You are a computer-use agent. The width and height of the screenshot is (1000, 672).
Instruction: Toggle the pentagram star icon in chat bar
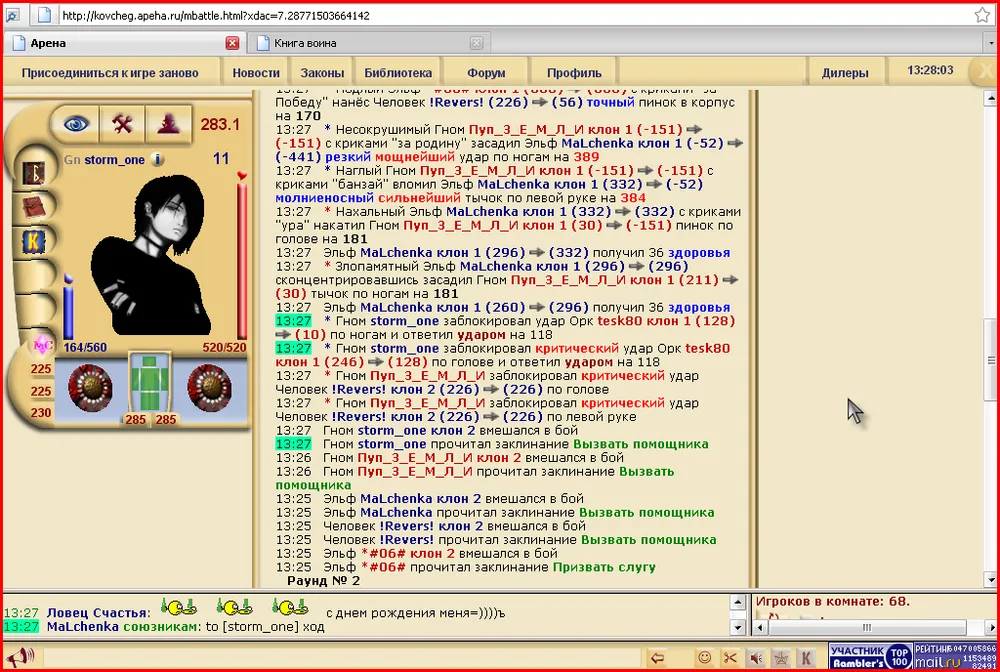[x=780, y=657]
